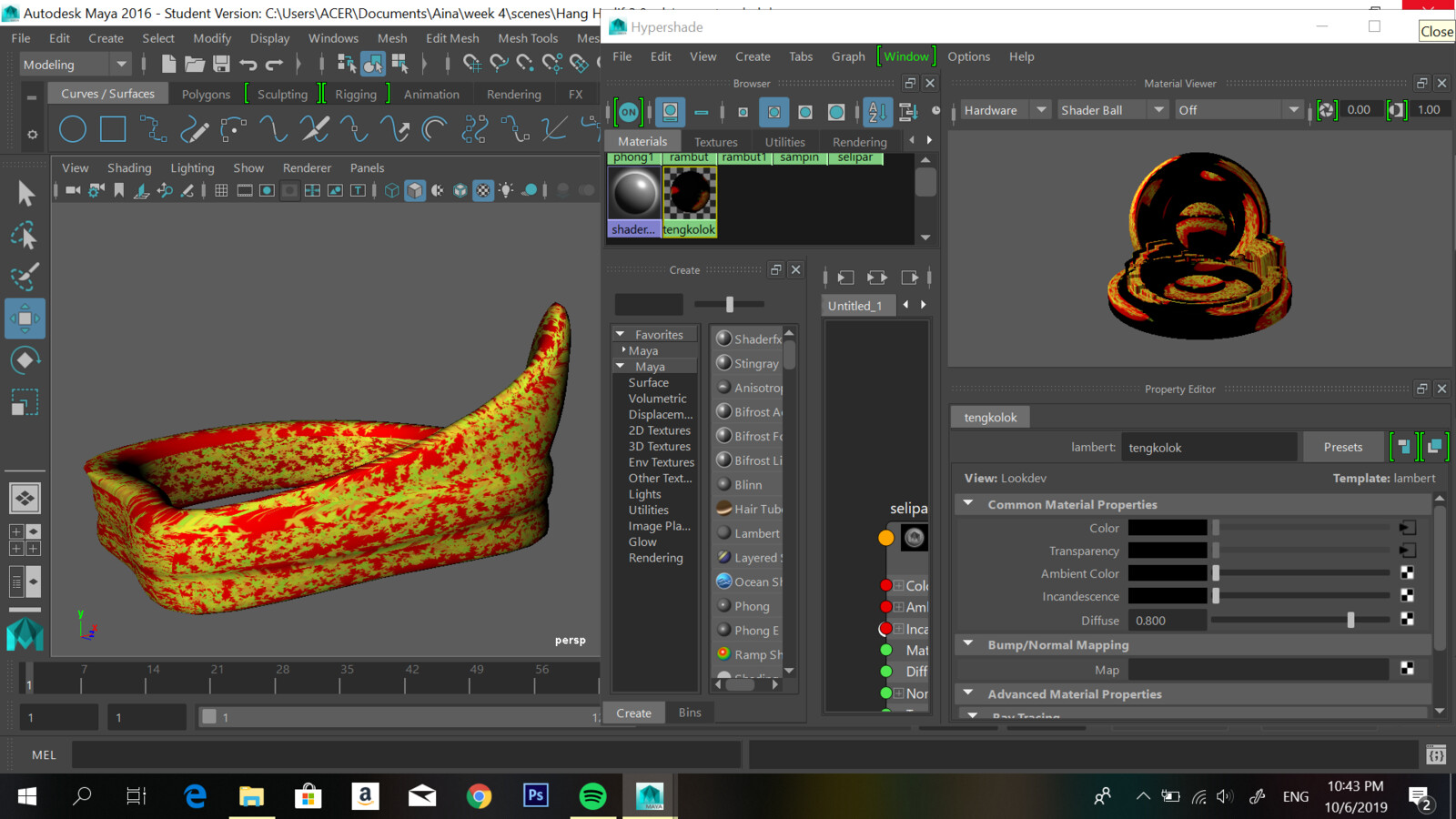Screen dimensions: 1456x819
Task: Select the shader material swatch thumbnail
Action: tap(634, 201)
